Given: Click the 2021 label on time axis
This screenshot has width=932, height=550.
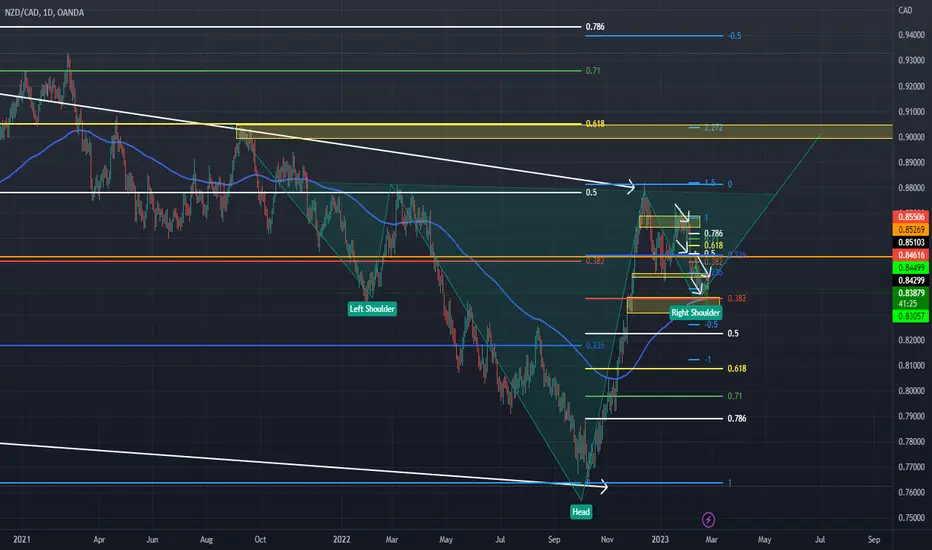Looking at the screenshot, I should click(x=21, y=539).
